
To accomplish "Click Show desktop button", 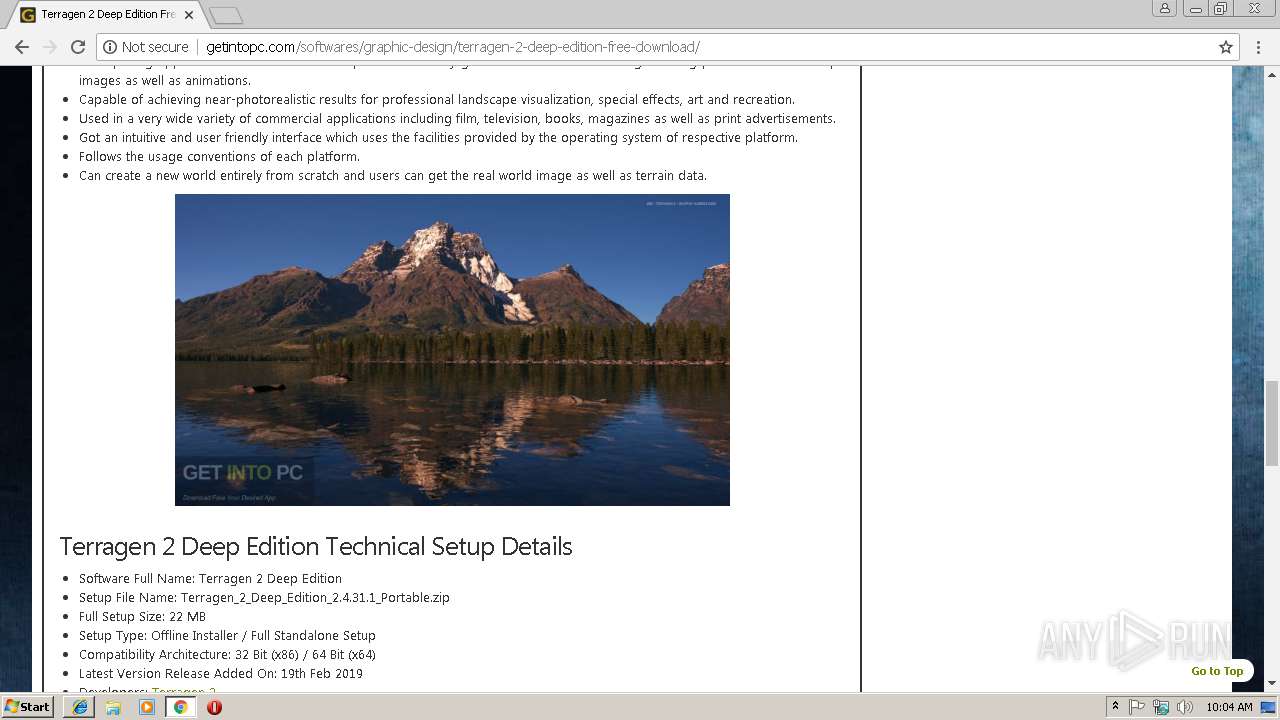I will [1269, 707].
